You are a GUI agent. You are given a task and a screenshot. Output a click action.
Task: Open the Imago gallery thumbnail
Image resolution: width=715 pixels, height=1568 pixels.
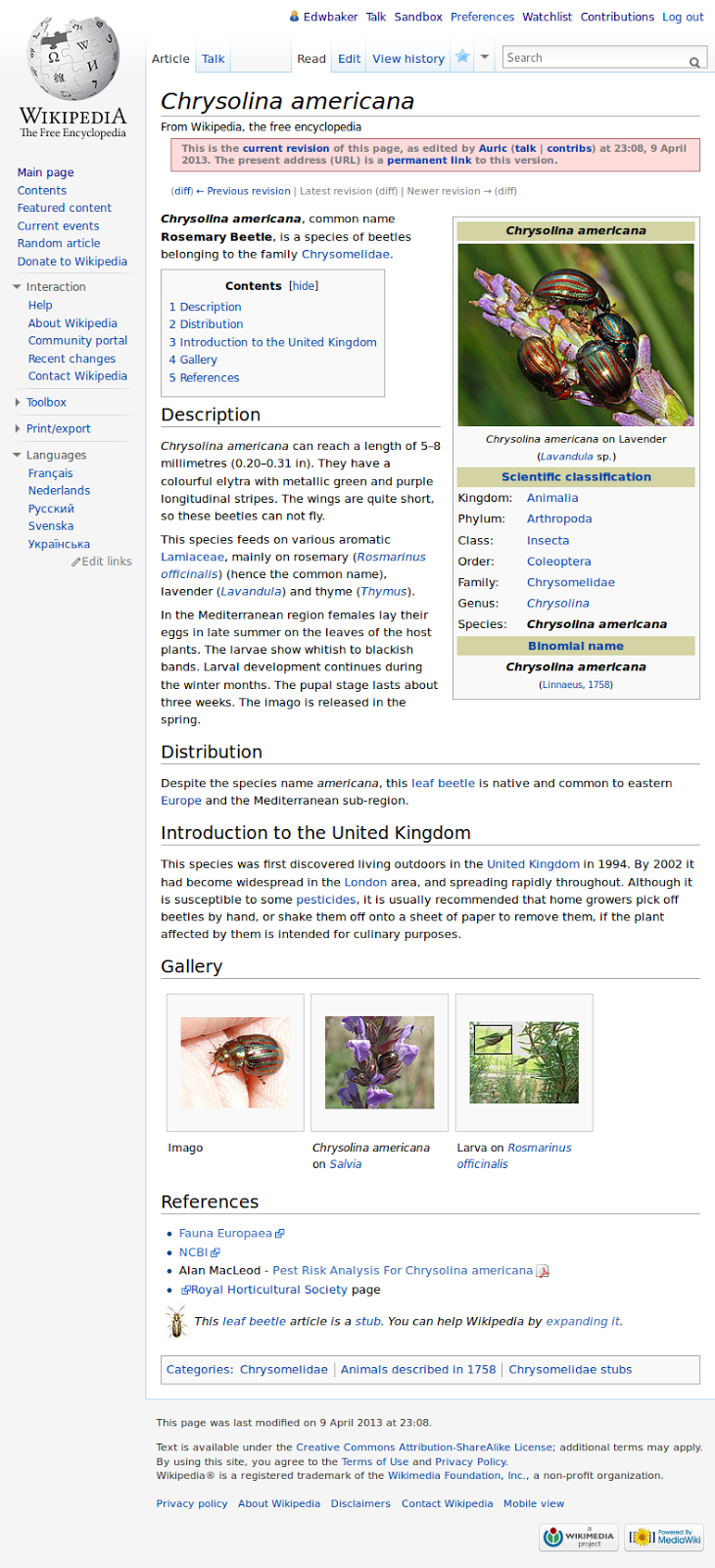(235, 1062)
